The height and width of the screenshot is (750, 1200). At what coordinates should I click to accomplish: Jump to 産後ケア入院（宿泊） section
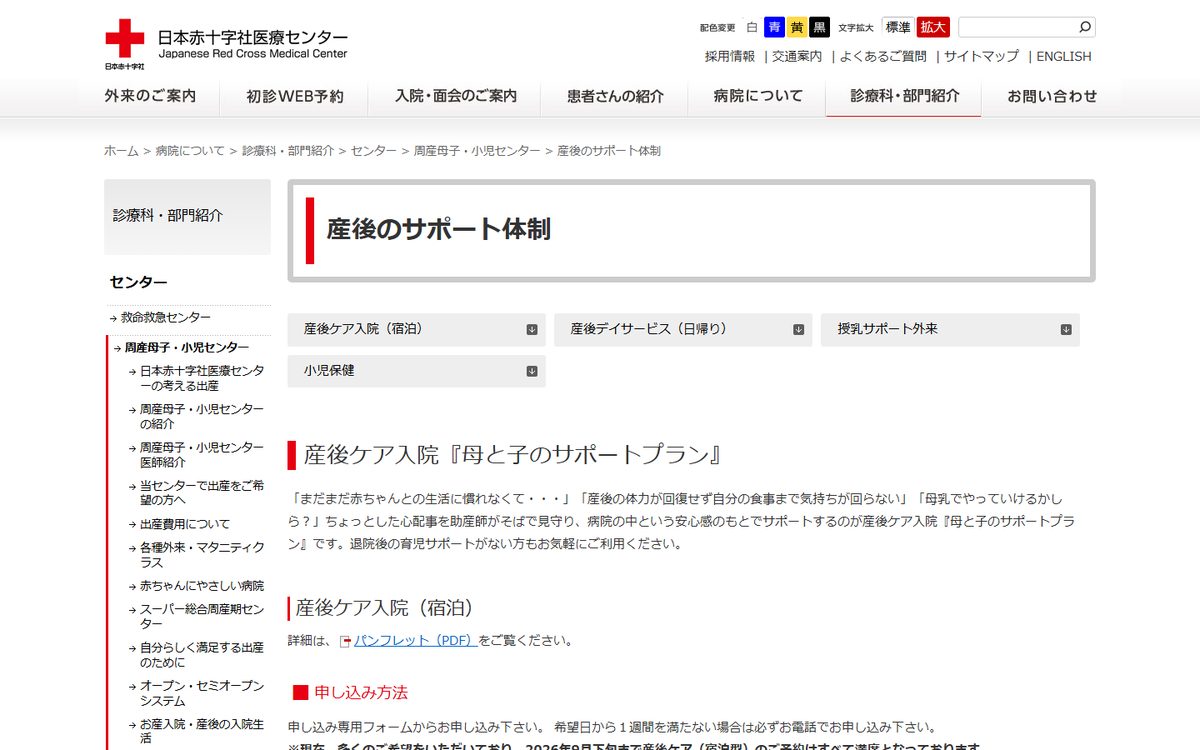417,329
